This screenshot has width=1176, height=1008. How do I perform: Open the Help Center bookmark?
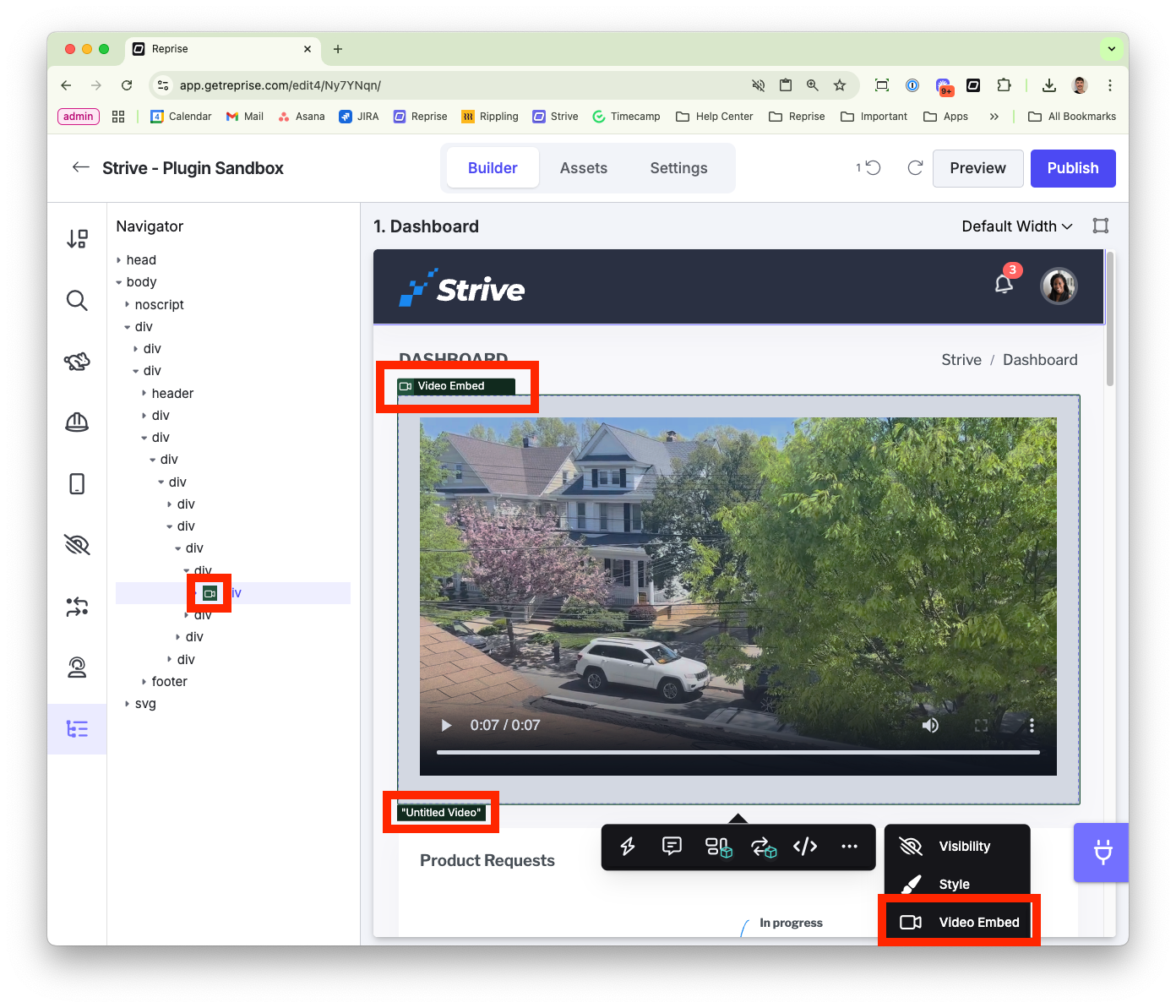pos(715,117)
